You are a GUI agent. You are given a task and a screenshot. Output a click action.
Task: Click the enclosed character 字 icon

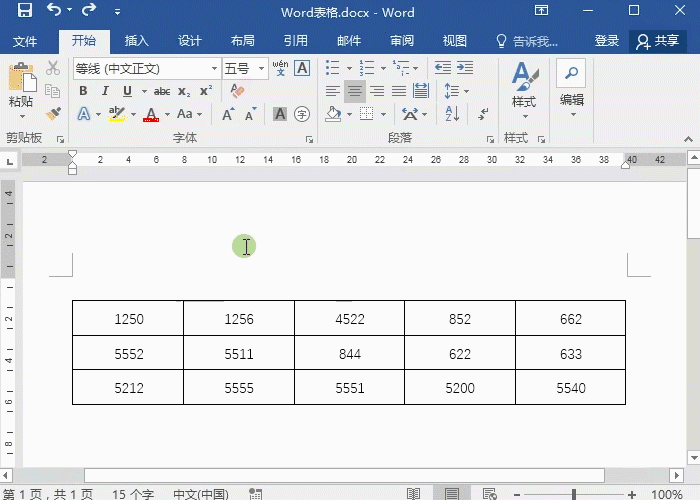point(302,114)
